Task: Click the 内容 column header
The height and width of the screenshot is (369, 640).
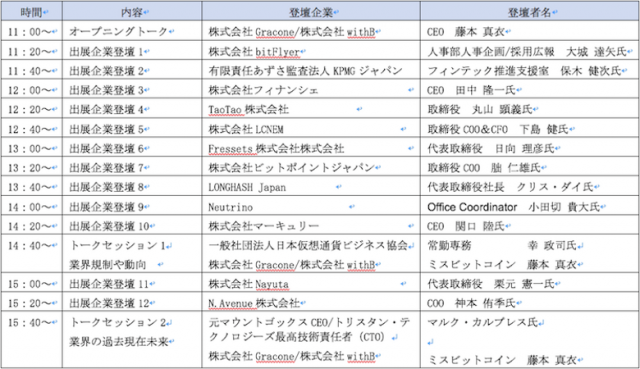Action: [x=132, y=11]
